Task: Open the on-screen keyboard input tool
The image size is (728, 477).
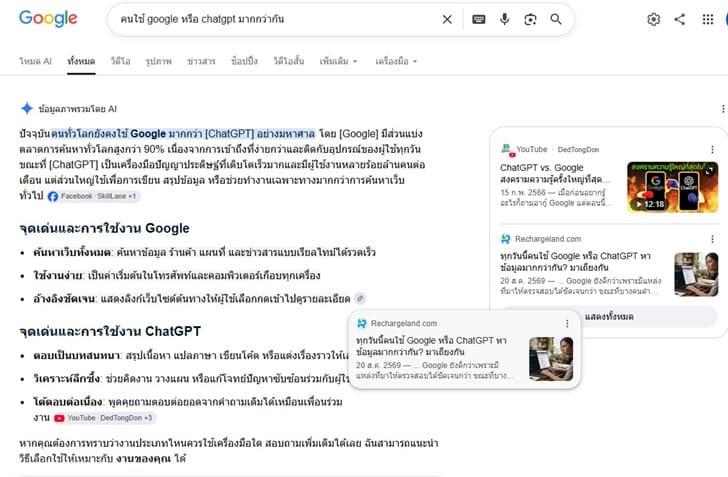Action: [479, 20]
